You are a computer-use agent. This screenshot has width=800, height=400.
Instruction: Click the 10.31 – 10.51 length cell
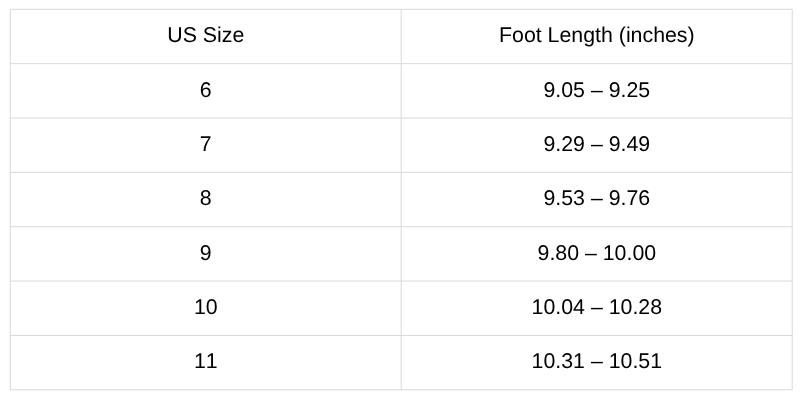point(596,362)
